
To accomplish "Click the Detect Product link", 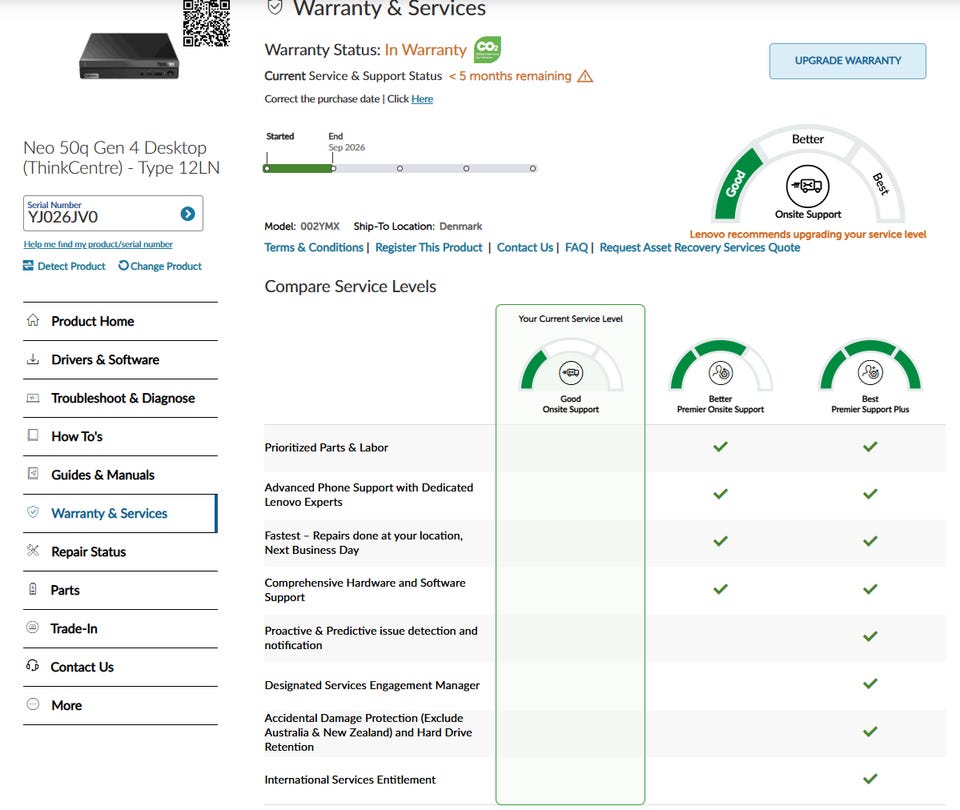I will pyautogui.click(x=71, y=266).
